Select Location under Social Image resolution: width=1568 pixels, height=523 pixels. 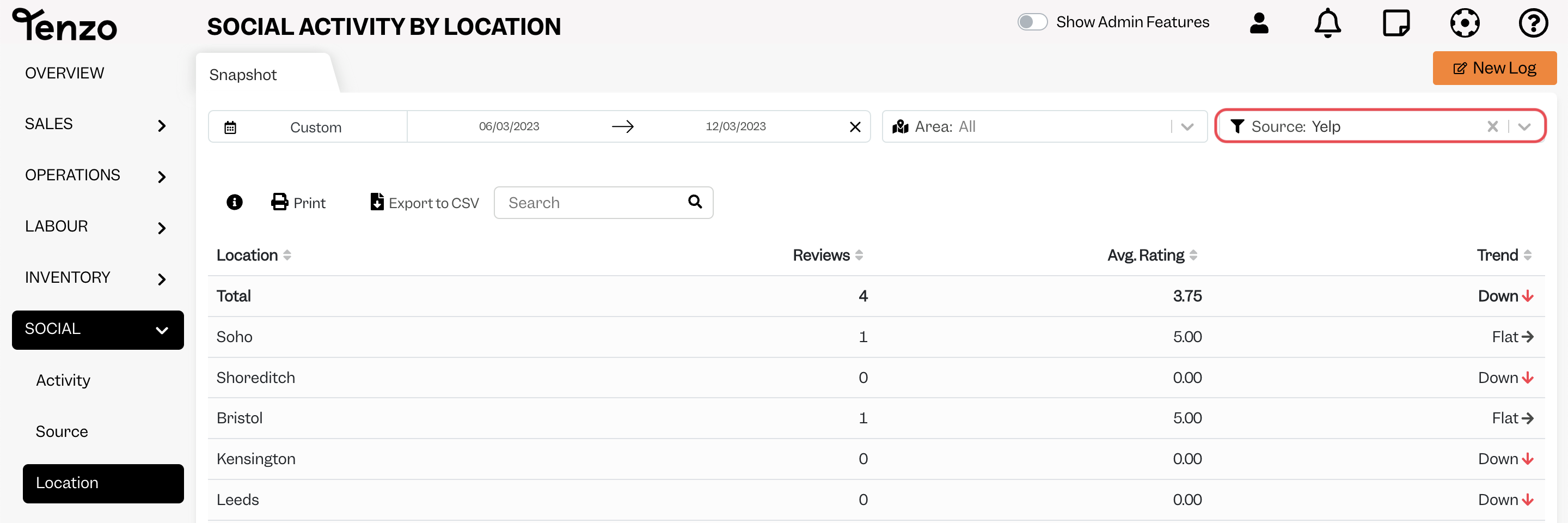(103, 483)
